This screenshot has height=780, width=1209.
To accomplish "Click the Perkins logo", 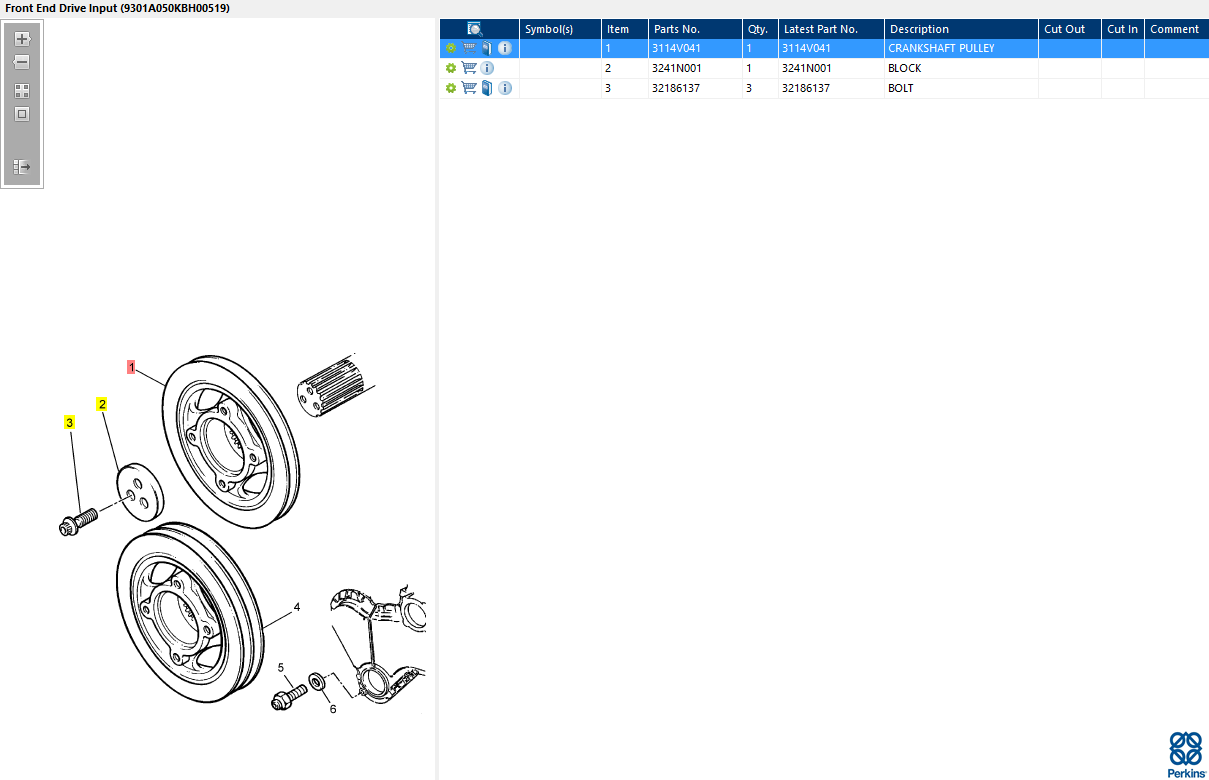I will pos(1186,754).
